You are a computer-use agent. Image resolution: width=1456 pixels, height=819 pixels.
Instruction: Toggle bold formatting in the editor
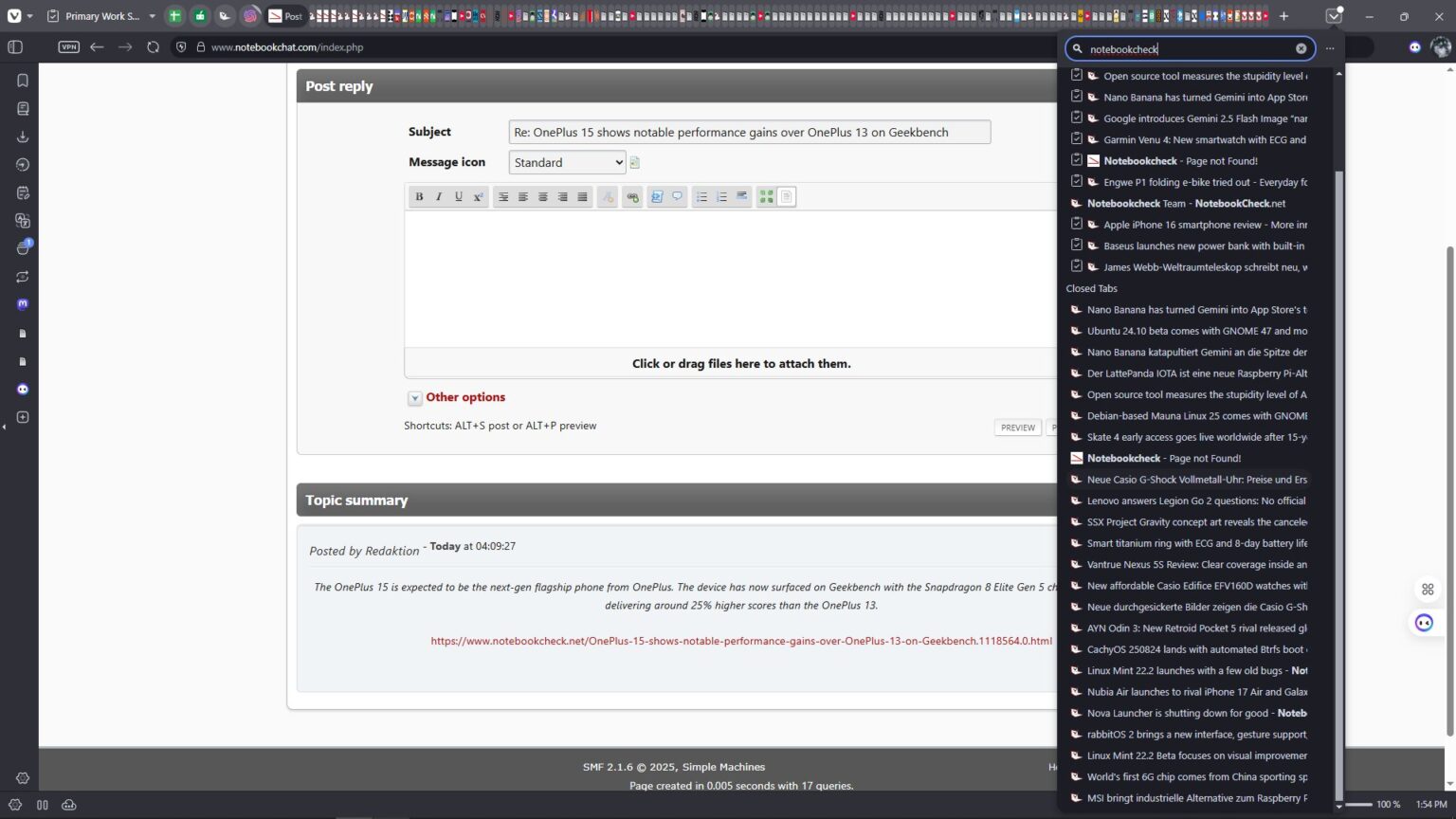[419, 197]
